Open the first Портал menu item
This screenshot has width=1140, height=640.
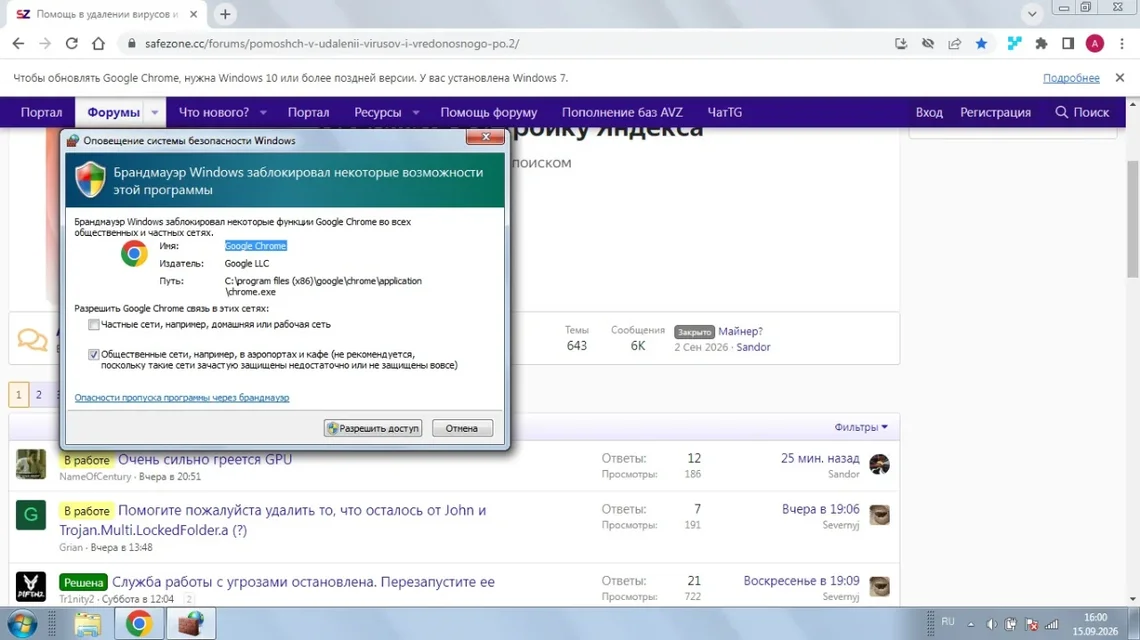click(41, 112)
